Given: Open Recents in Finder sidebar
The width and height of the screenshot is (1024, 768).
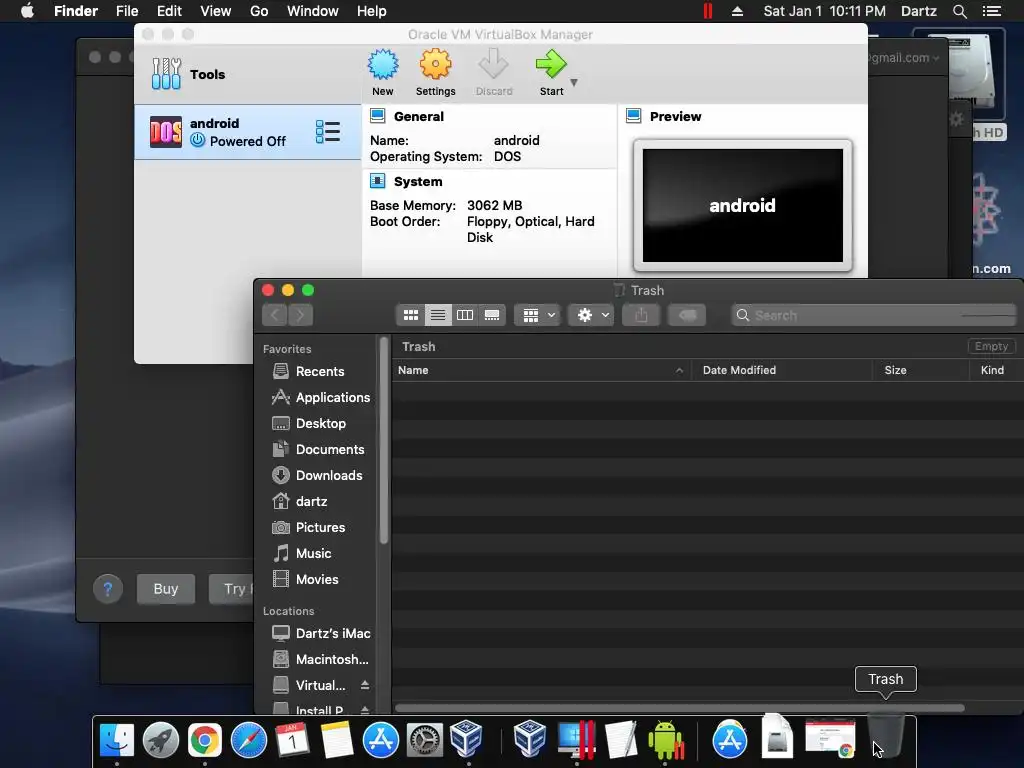Looking at the screenshot, I should [319, 371].
